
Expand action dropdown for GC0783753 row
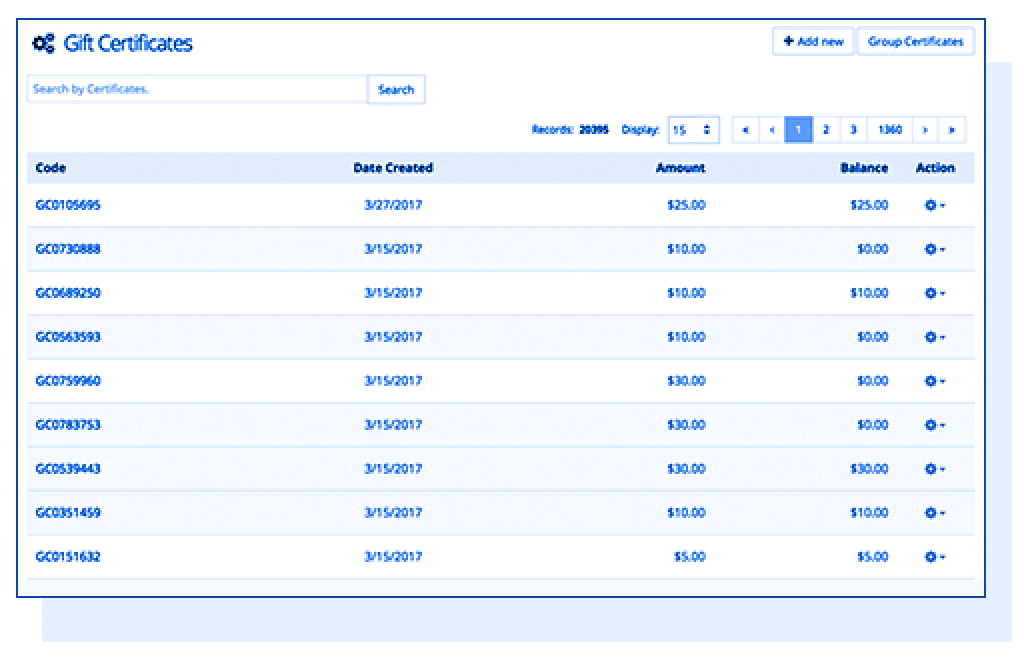click(x=934, y=425)
